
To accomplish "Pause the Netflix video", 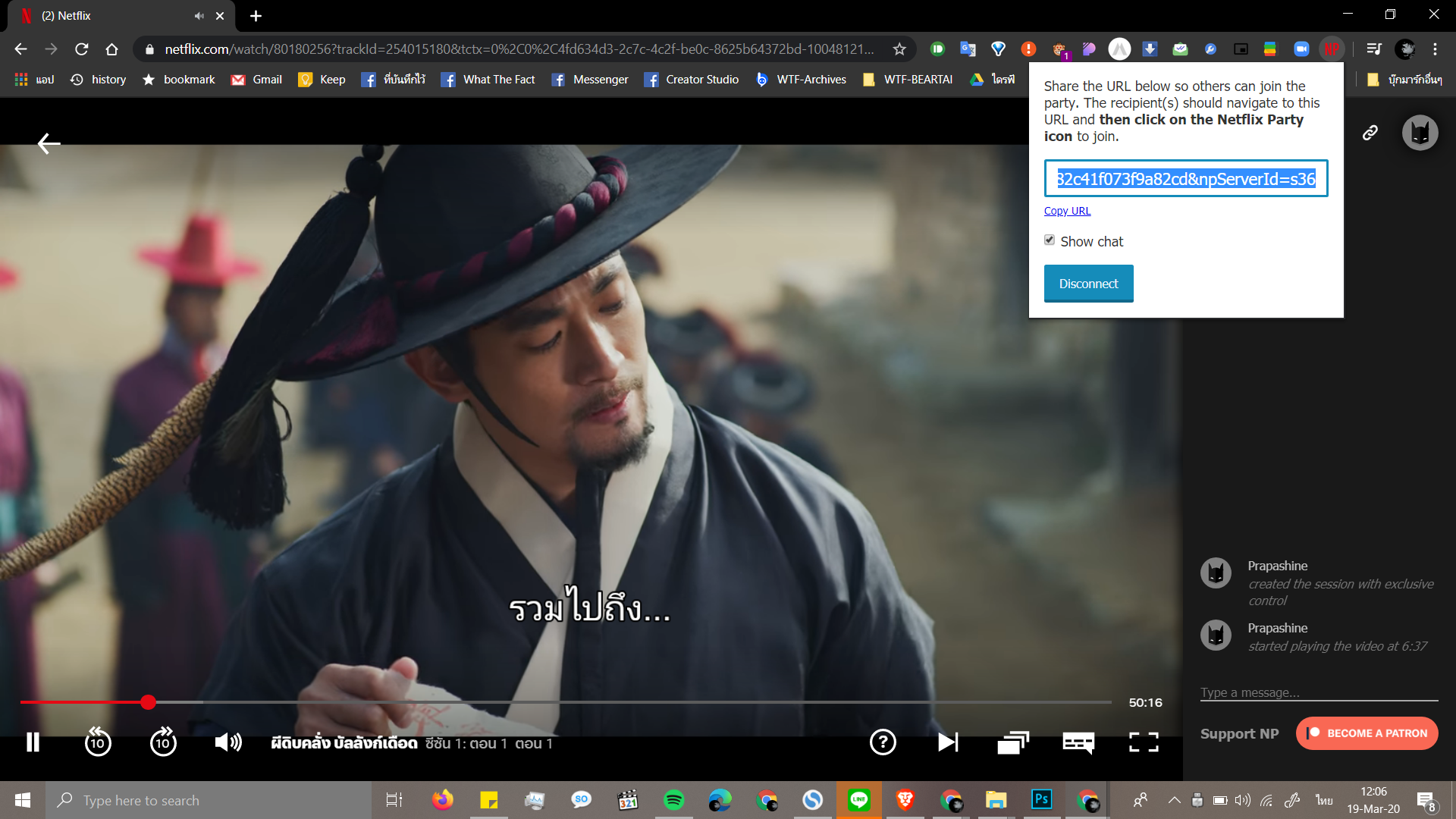I will 33,742.
